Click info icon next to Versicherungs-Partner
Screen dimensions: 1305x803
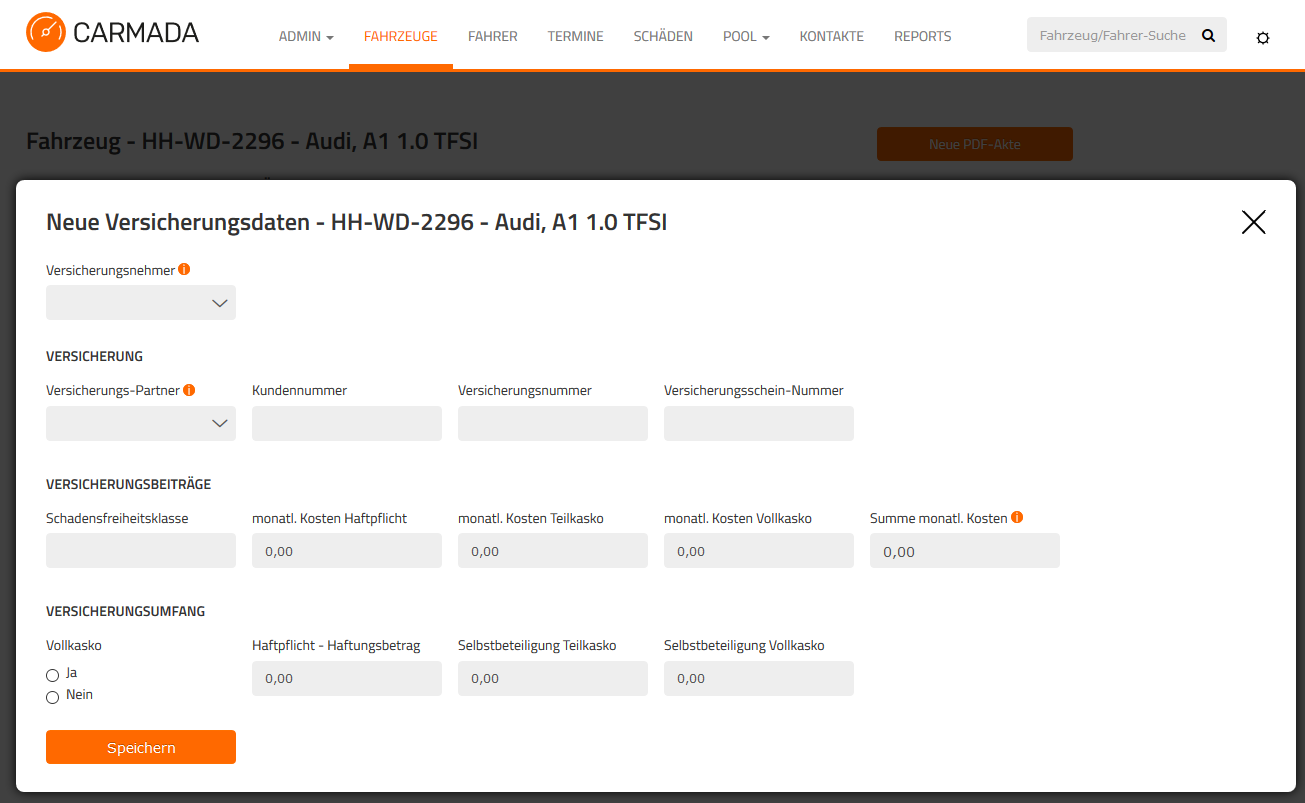189,390
